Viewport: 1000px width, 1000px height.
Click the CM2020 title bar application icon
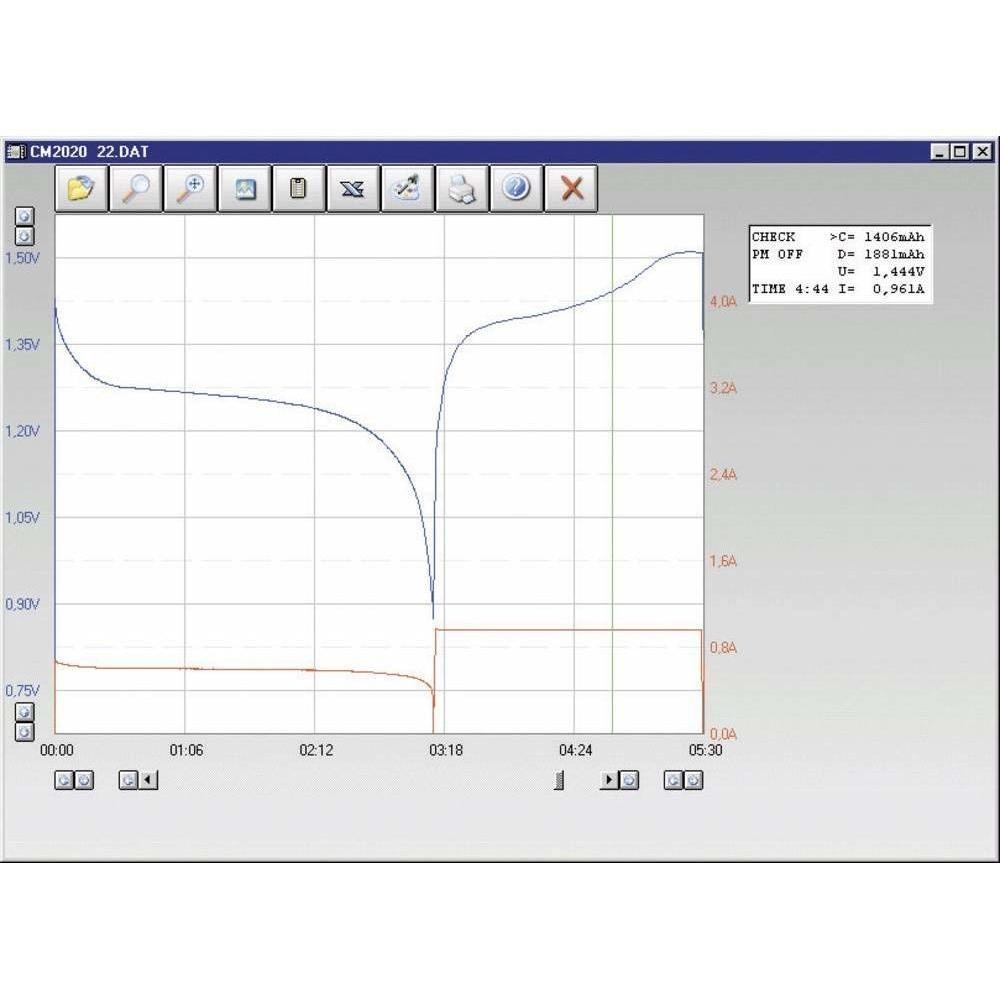15,152
